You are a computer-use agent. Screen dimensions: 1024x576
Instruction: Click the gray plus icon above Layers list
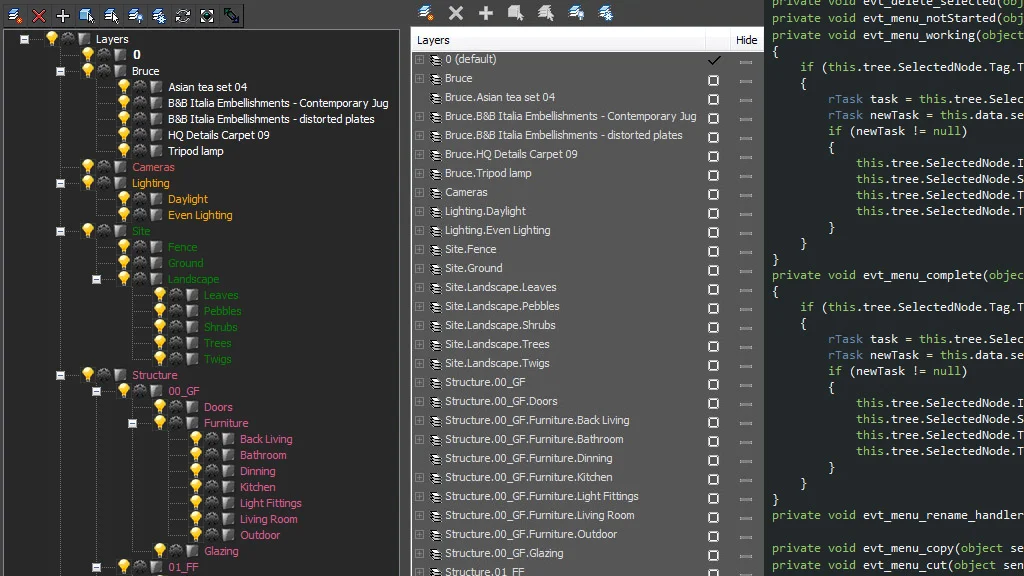[486, 12]
